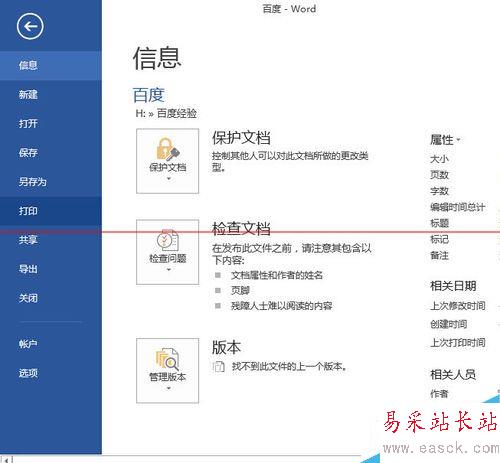Screen dimensions: 500x463
Task: Click the 页脚 bullet item
Action: [x=240, y=290]
